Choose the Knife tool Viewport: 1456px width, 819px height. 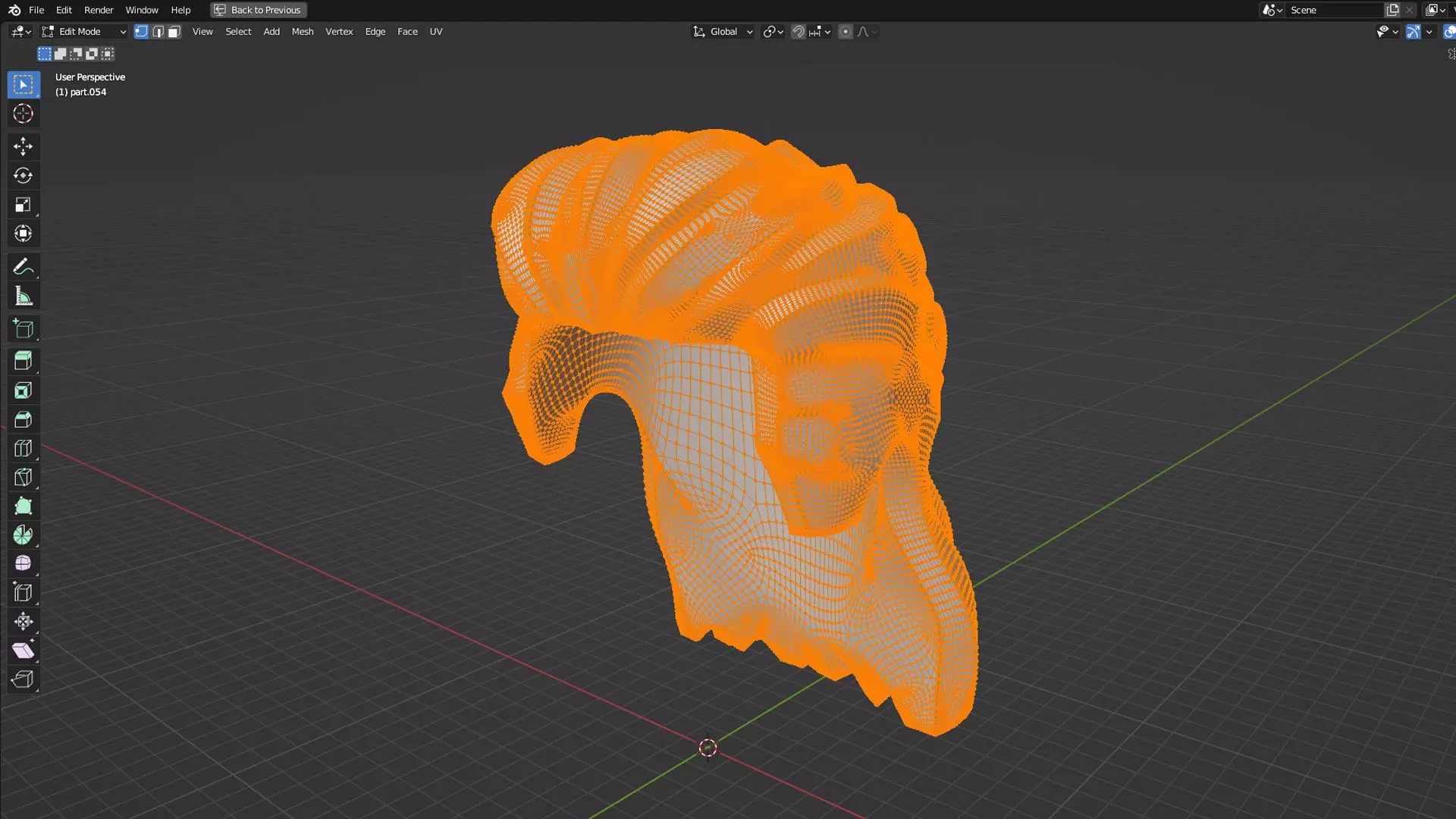[x=24, y=477]
